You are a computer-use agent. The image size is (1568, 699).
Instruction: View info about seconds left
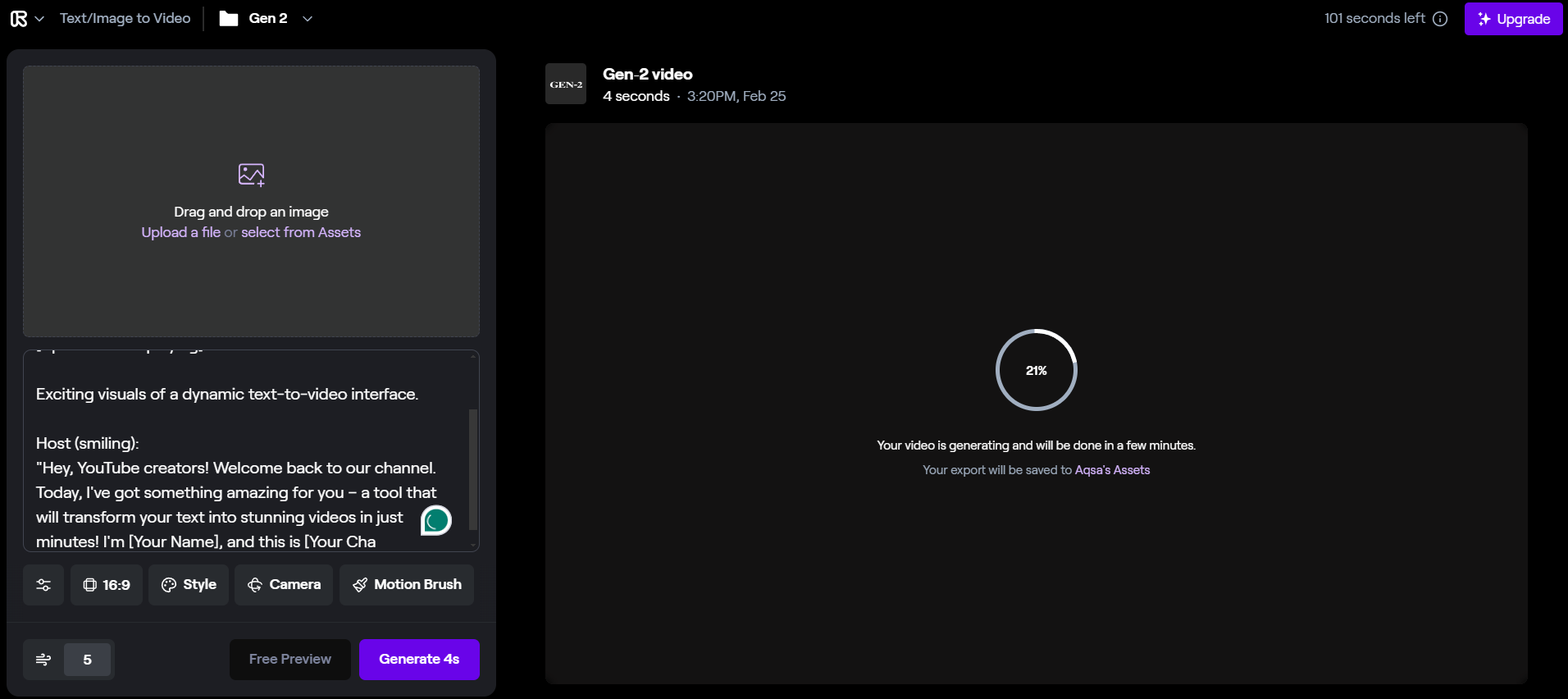pyautogui.click(x=1440, y=19)
